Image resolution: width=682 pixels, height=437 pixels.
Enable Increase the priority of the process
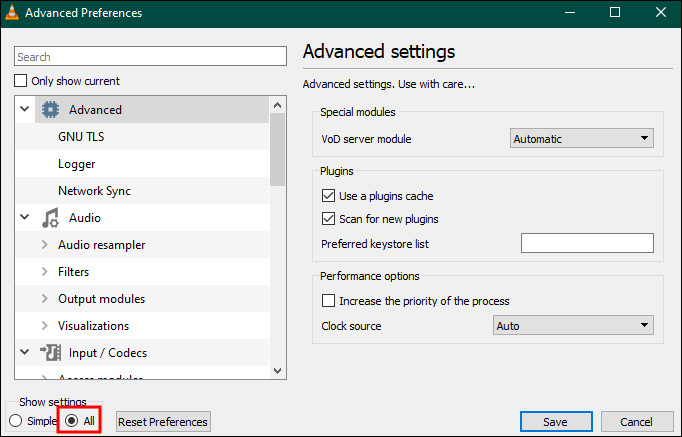pyautogui.click(x=328, y=301)
